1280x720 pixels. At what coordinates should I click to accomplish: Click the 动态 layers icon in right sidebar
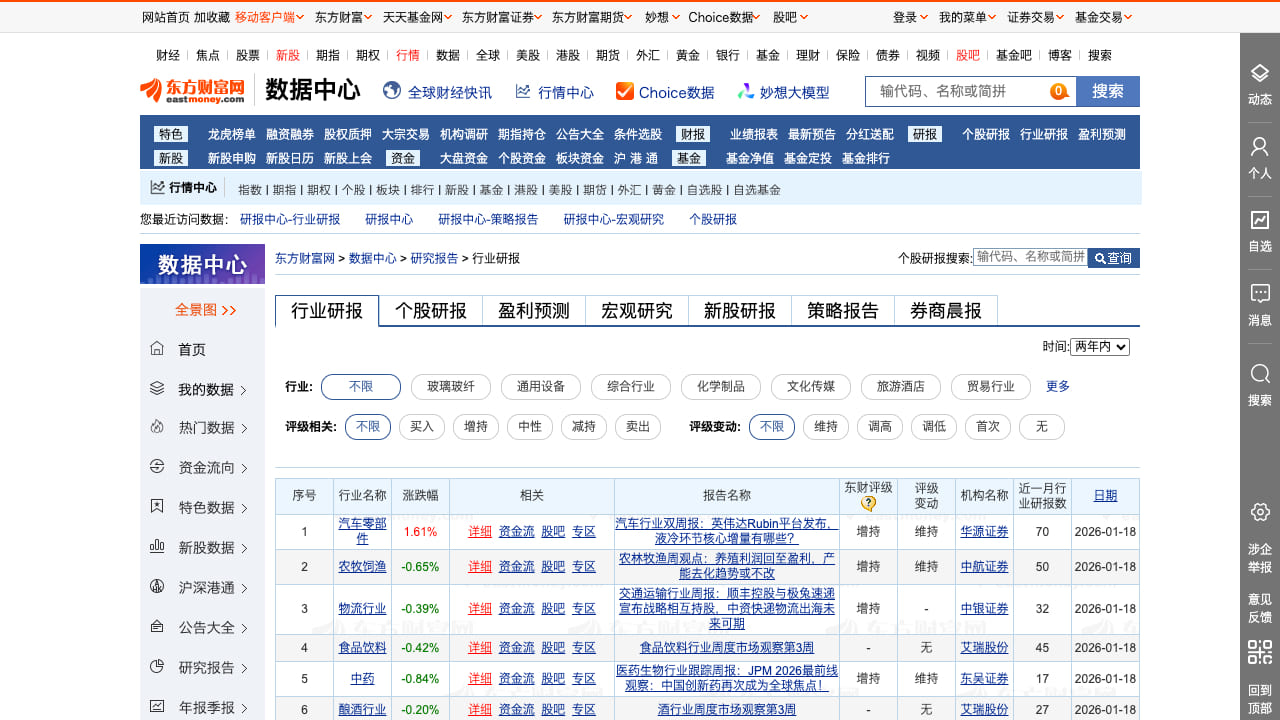1259,74
